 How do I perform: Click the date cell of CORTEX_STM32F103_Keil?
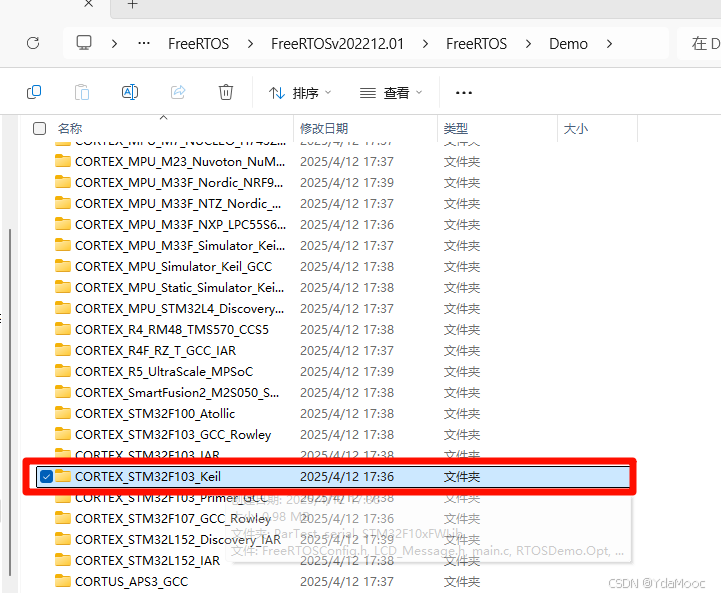[347, 476]
